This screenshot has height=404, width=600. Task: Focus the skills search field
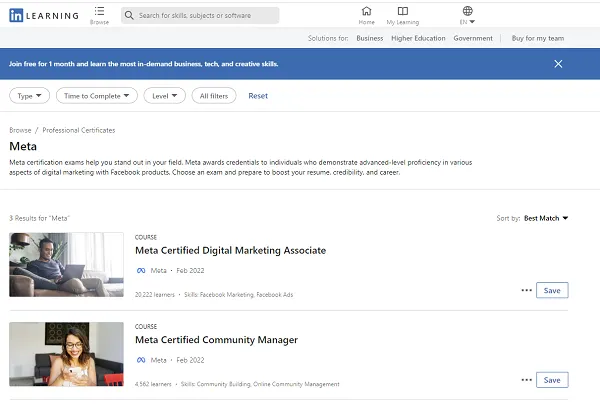(x=200, y=15)
